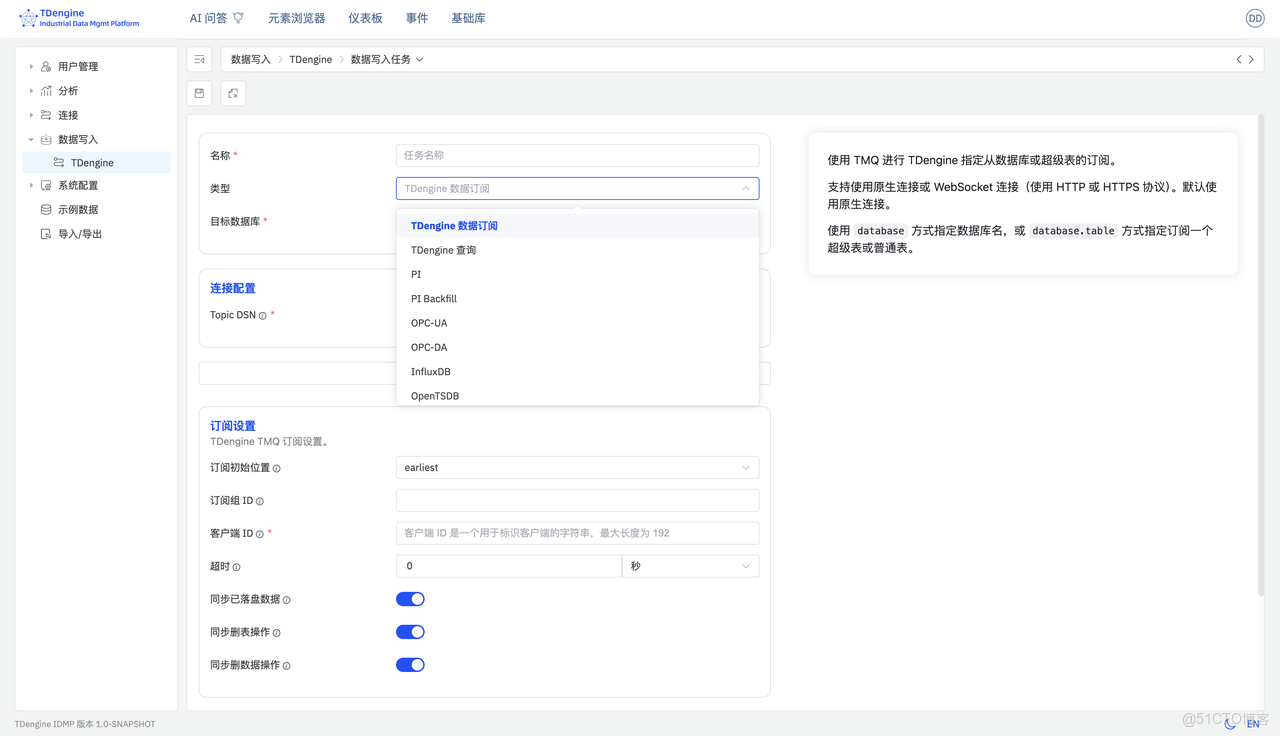Open the 基础库 top menu
The image size is (1280, 736).
point(468,18)
